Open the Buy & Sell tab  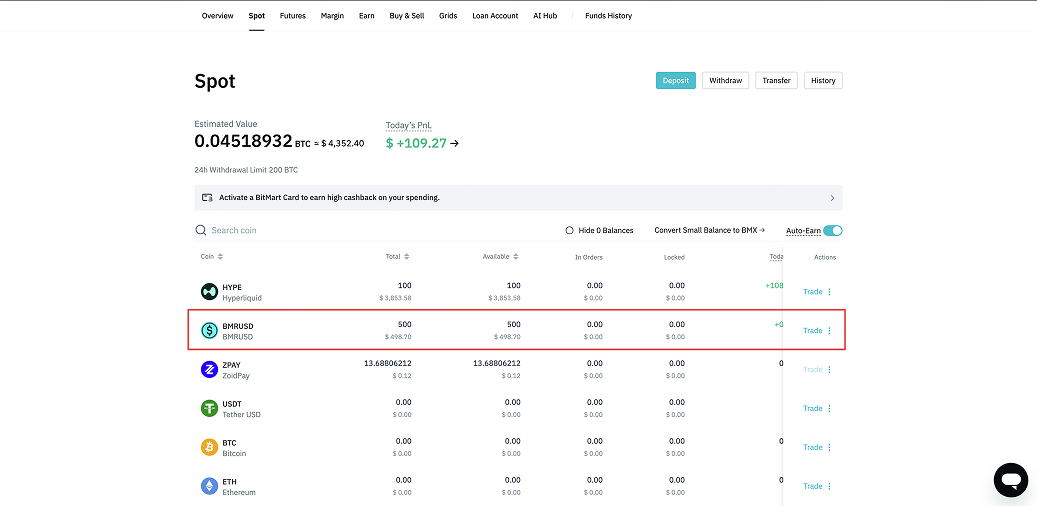pyautogui.click(x=407, y=16)
